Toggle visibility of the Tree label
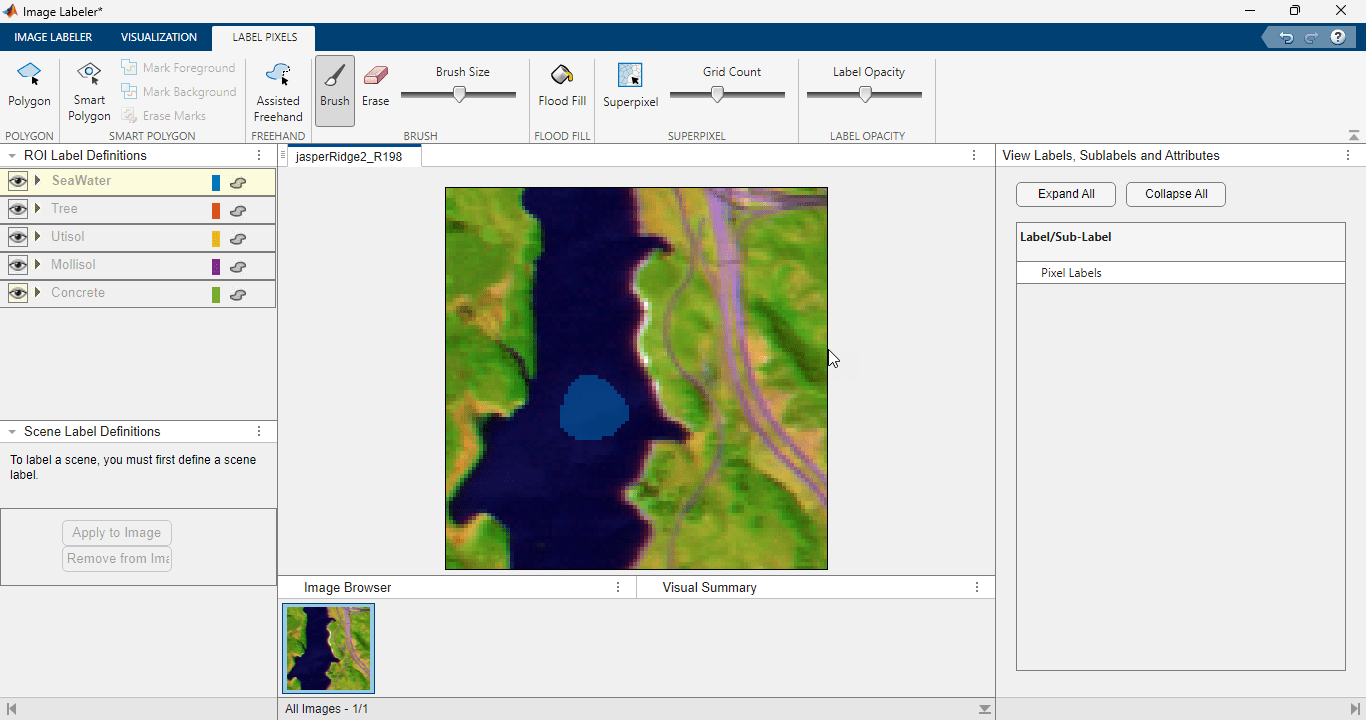The width and height of the screenshot is (1366, 720). [17, 209]
